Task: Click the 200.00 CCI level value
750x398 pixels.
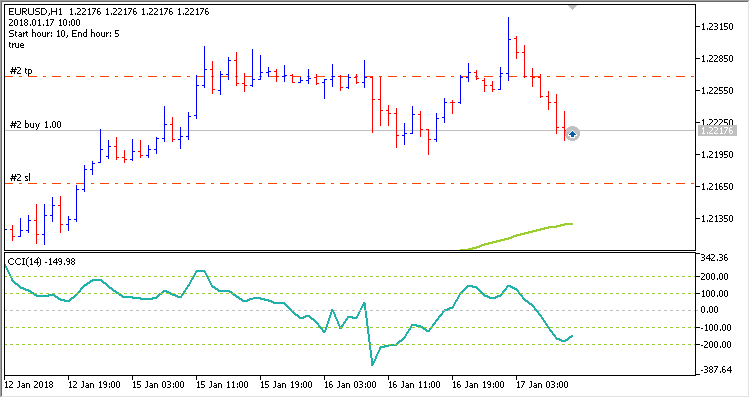Action: pyautogui.click(x=714, y=276)
